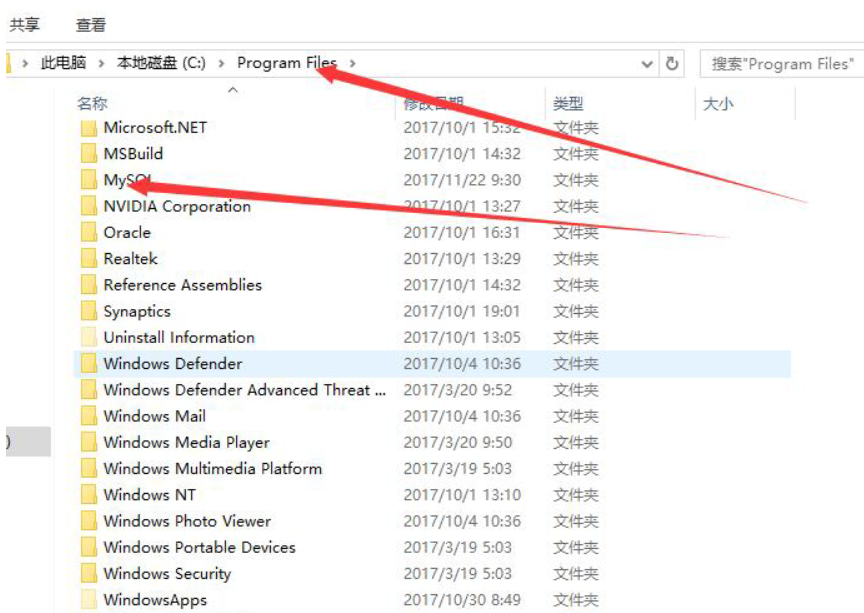Screen dimensions: 864x613
Task: Click the Realtek folder name
Action: (x=131, y=259)
